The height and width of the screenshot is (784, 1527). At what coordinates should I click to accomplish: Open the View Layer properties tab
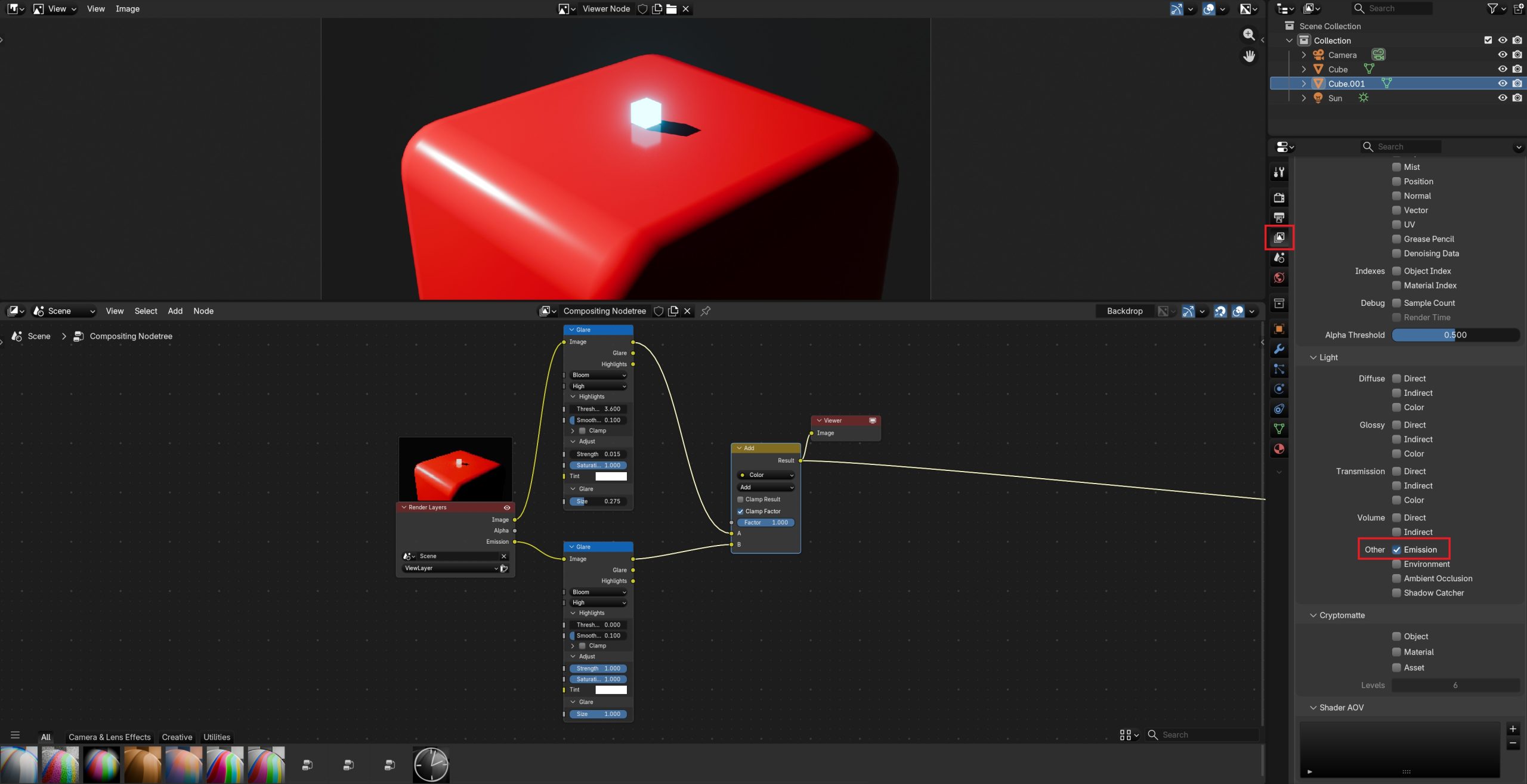(1279, 237)
